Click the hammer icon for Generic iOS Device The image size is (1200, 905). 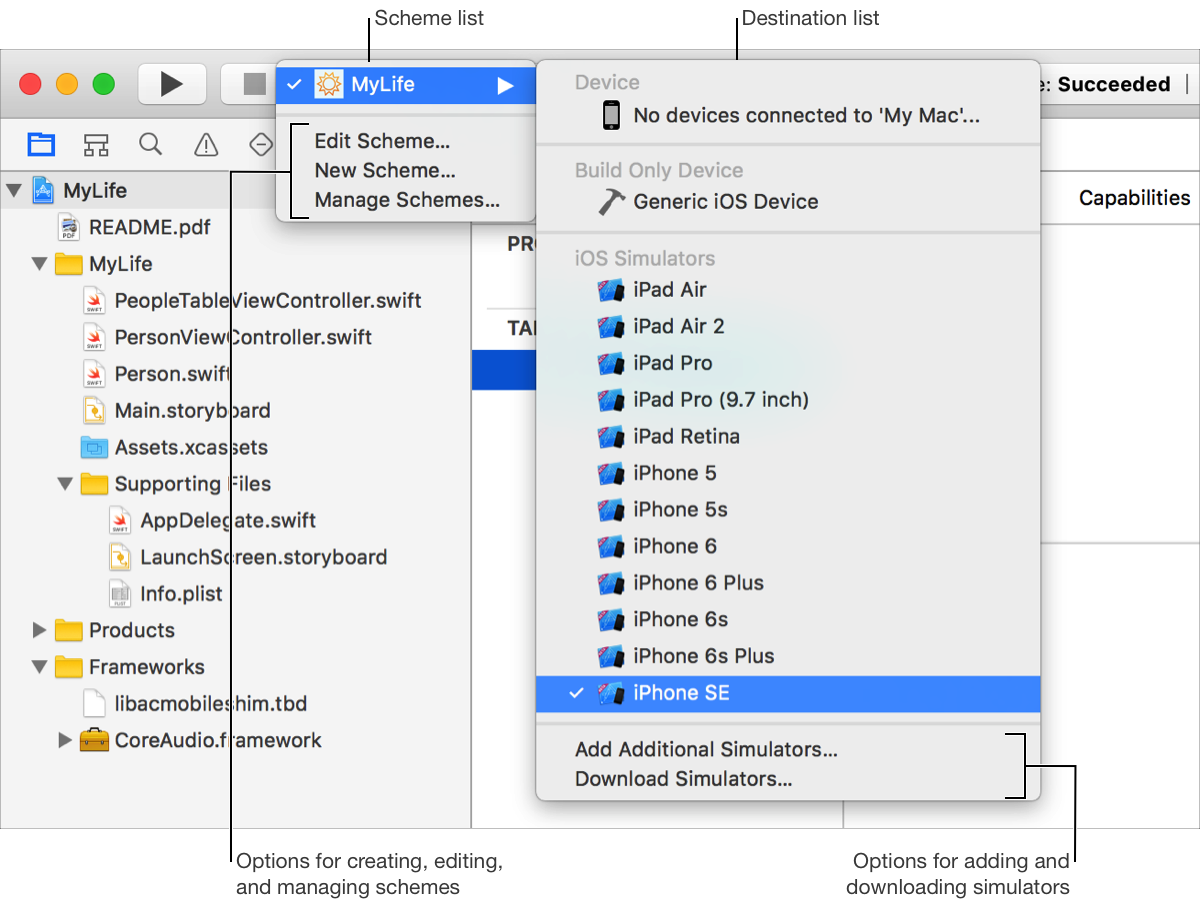pyautogui.click(x=611, y=201)
